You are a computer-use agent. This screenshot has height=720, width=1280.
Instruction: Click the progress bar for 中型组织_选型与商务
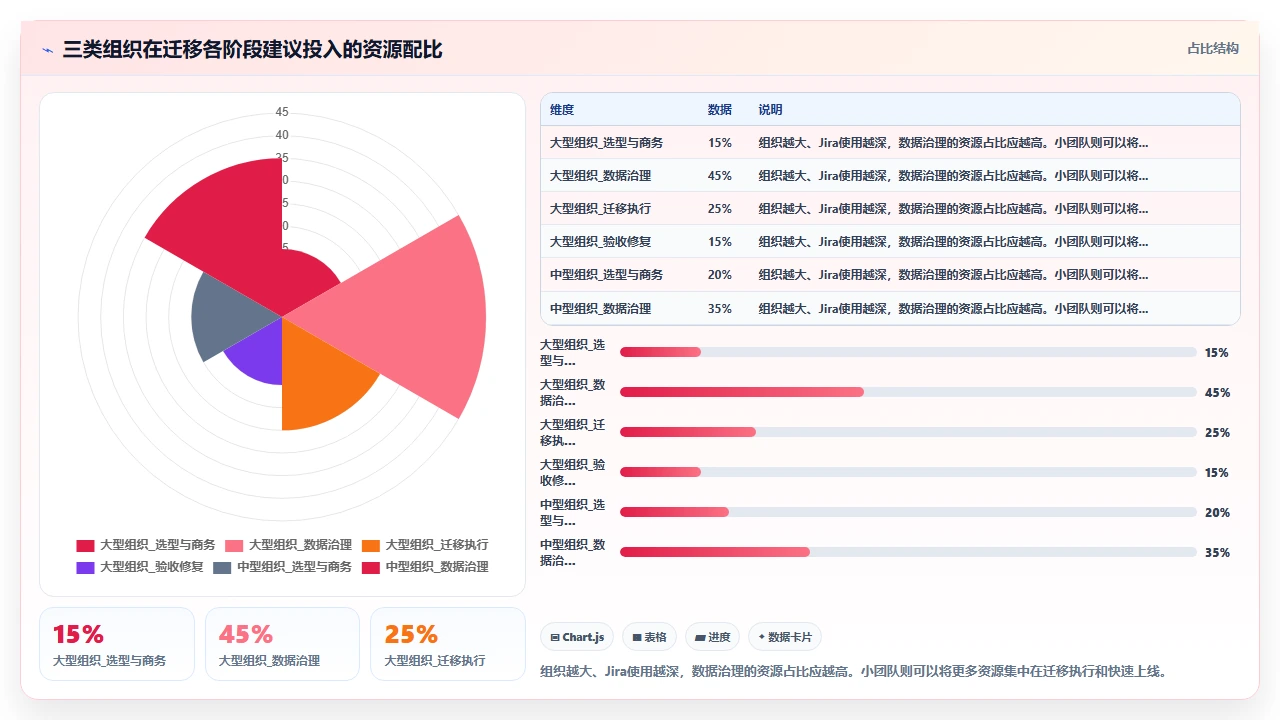point(908,512)
